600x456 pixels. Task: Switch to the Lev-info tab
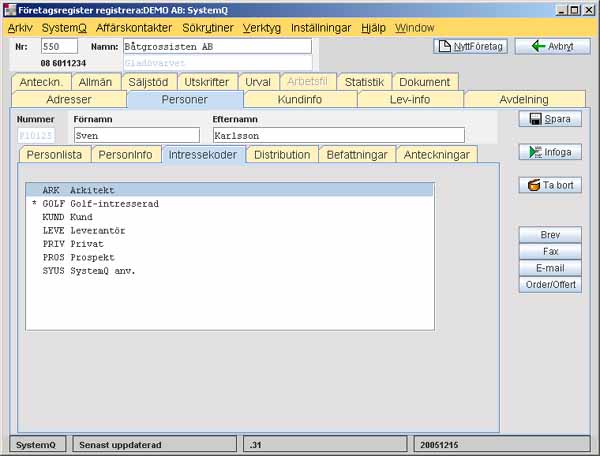[x=410, y=99]
